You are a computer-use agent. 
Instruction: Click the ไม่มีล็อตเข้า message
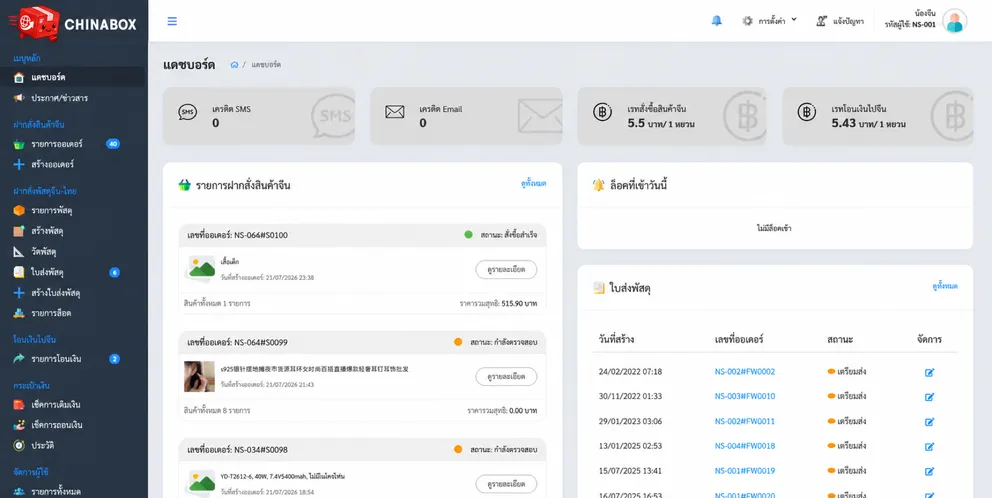[x=774, y=228]
